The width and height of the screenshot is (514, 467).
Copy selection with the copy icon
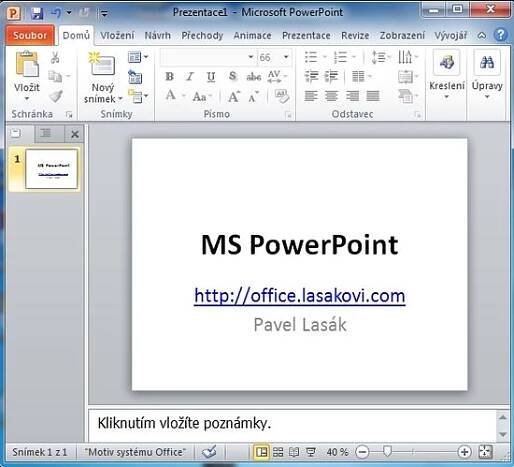coord(55,77)
